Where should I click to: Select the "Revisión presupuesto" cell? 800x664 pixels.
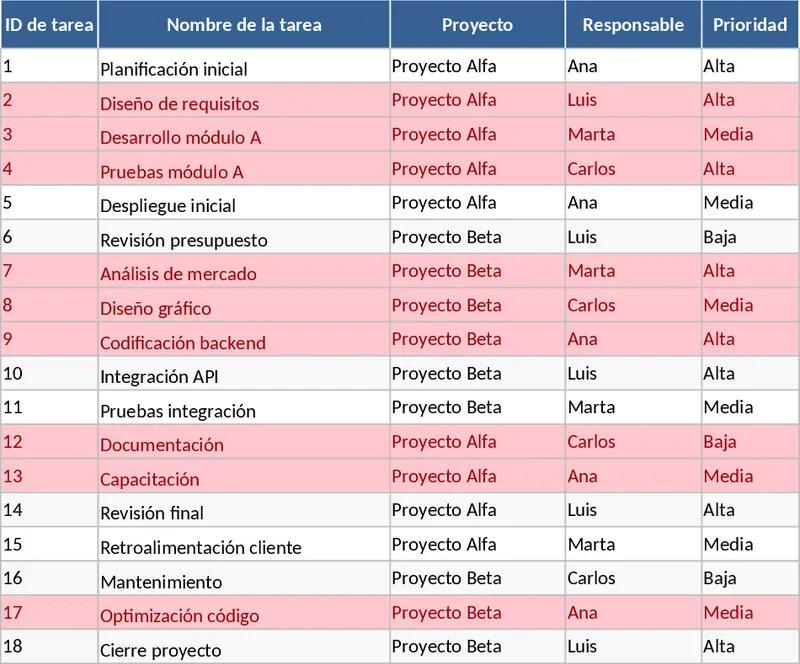(184, 240)
